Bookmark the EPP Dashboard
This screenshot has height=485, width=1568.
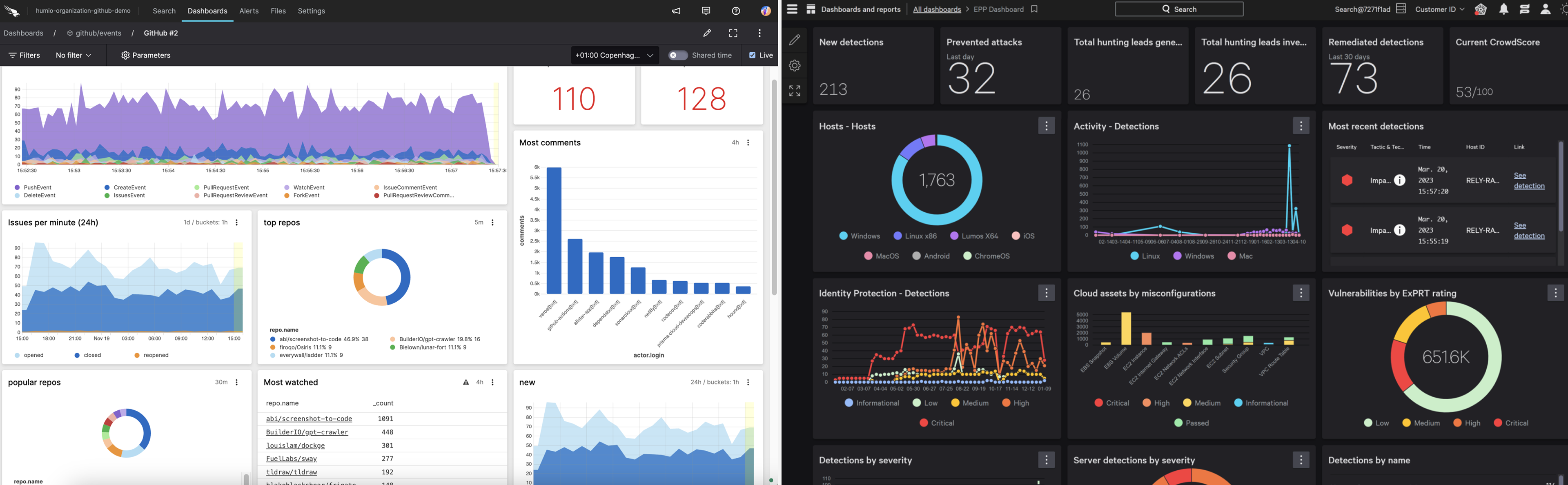coord(1034,9)
